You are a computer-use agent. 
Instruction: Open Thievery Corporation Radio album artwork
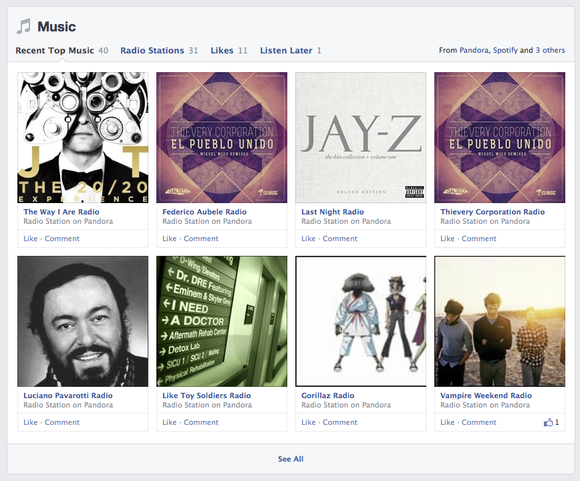pyautogui.click(x=500, y=137)
